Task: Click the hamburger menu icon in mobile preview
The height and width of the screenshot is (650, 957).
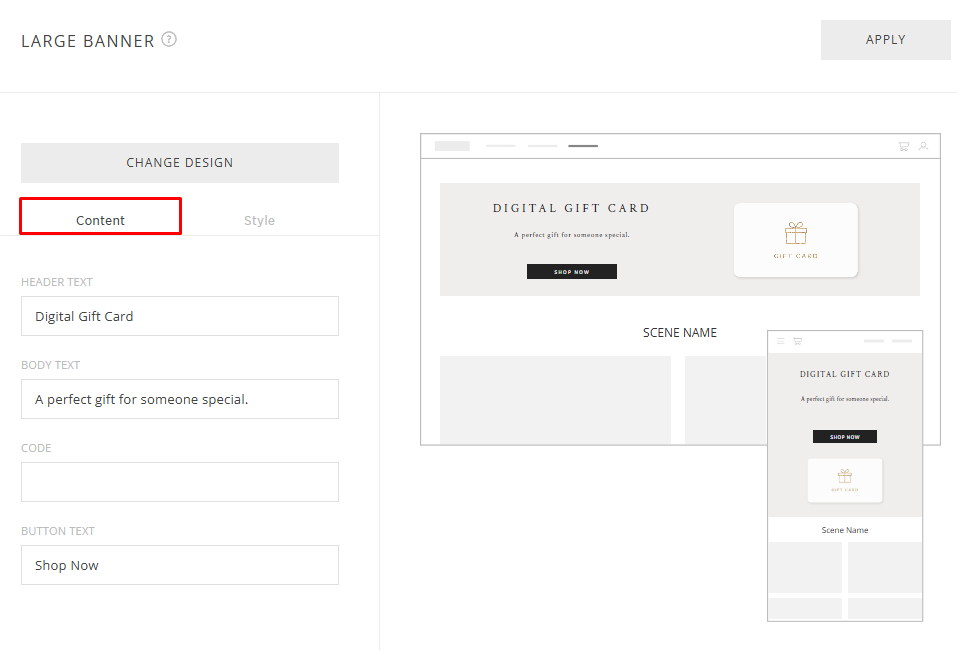Action: coord(781,341)
